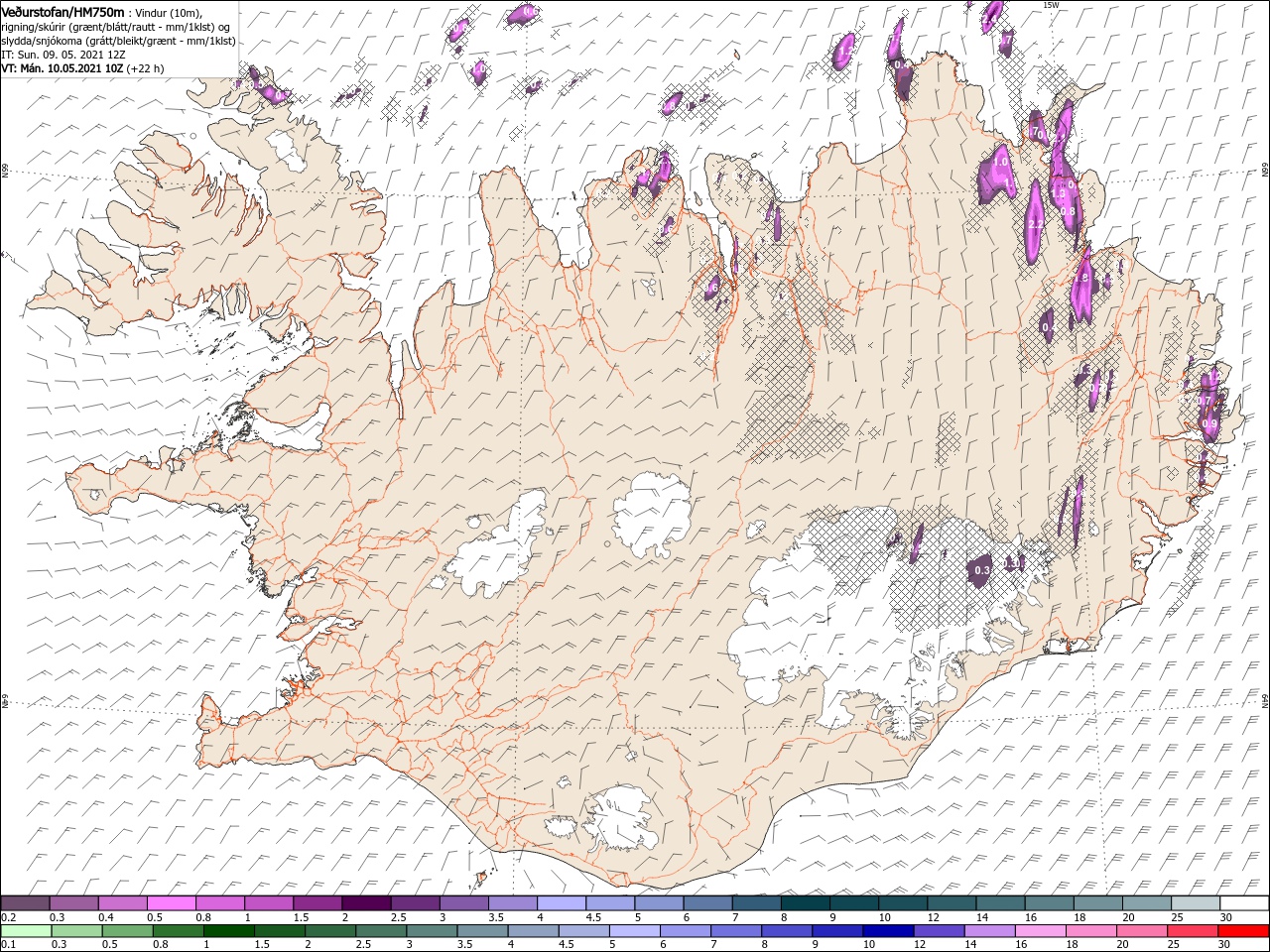Click the 2.2 snowfall value in northeast Iceland

coord(1034,225)
